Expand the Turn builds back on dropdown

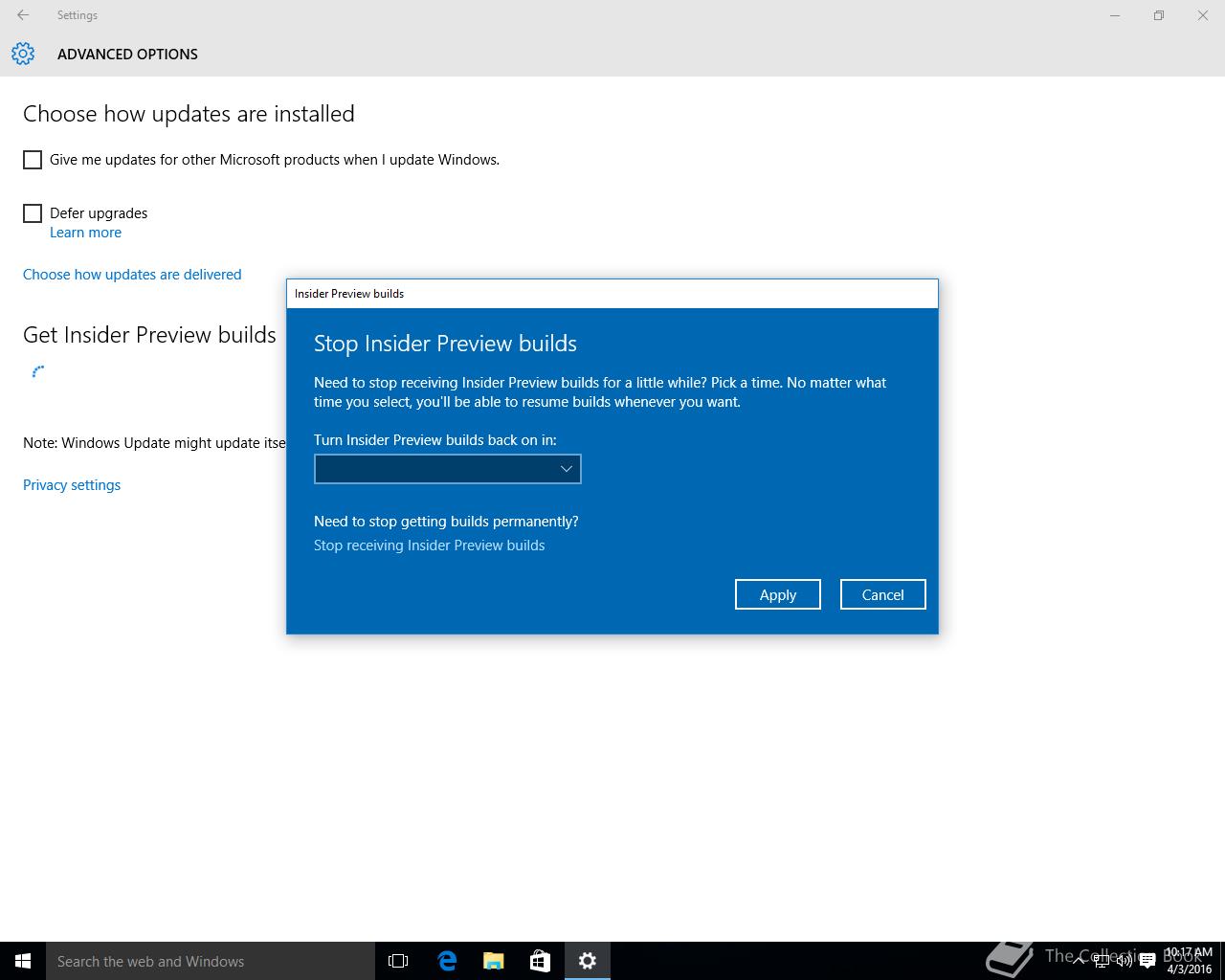[448, 469]
